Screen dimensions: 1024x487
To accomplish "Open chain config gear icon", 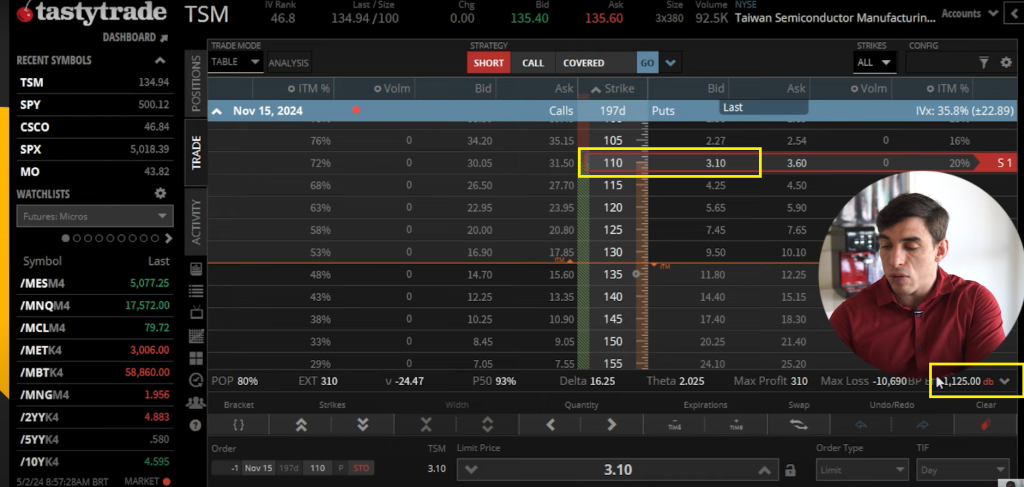I will tap(1006, 63).
